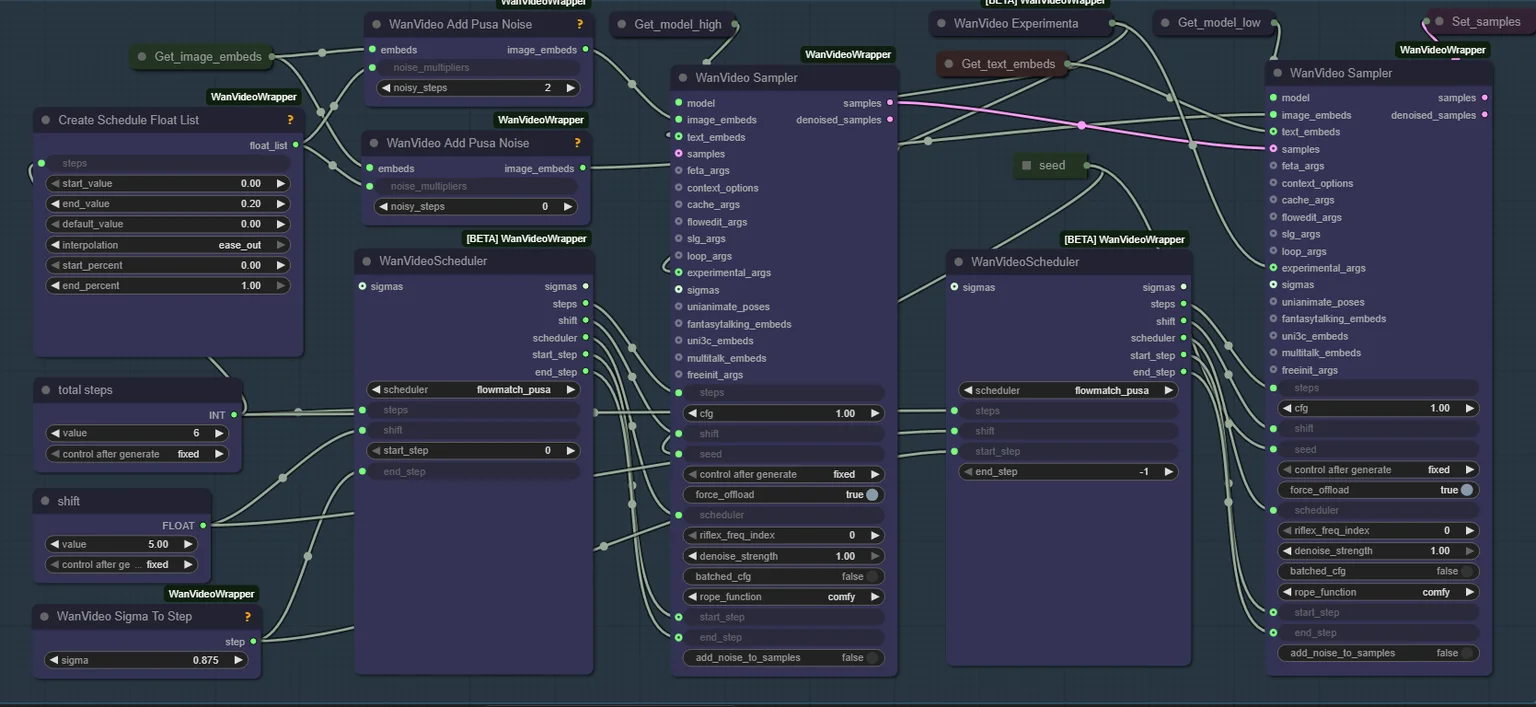Increase total steps value 6
This screenshot has width=1536, height=707.
[x=219, y=433]
